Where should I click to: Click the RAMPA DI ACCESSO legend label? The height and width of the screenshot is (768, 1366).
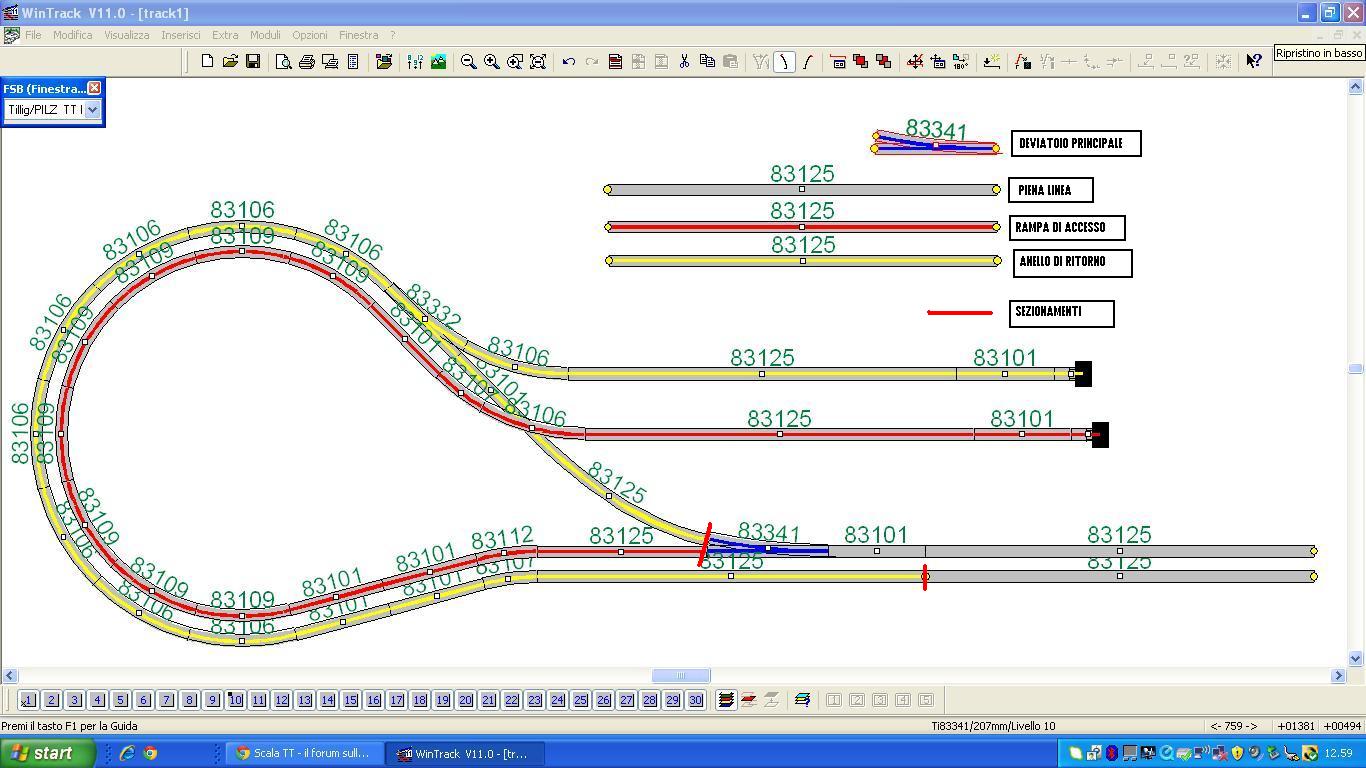coord(1067,228)
